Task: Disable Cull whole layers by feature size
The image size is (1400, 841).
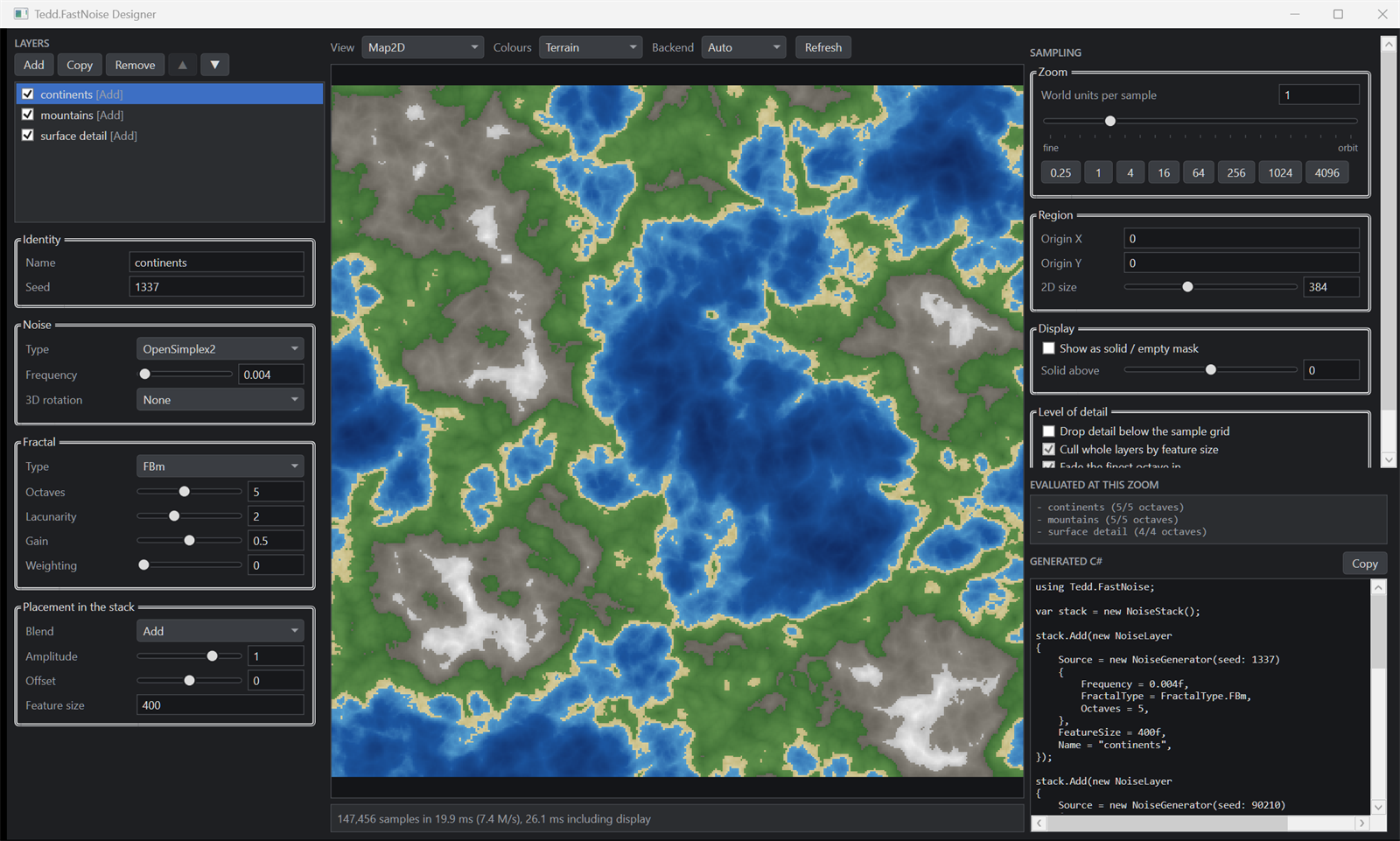Action: click(1048, 450)
